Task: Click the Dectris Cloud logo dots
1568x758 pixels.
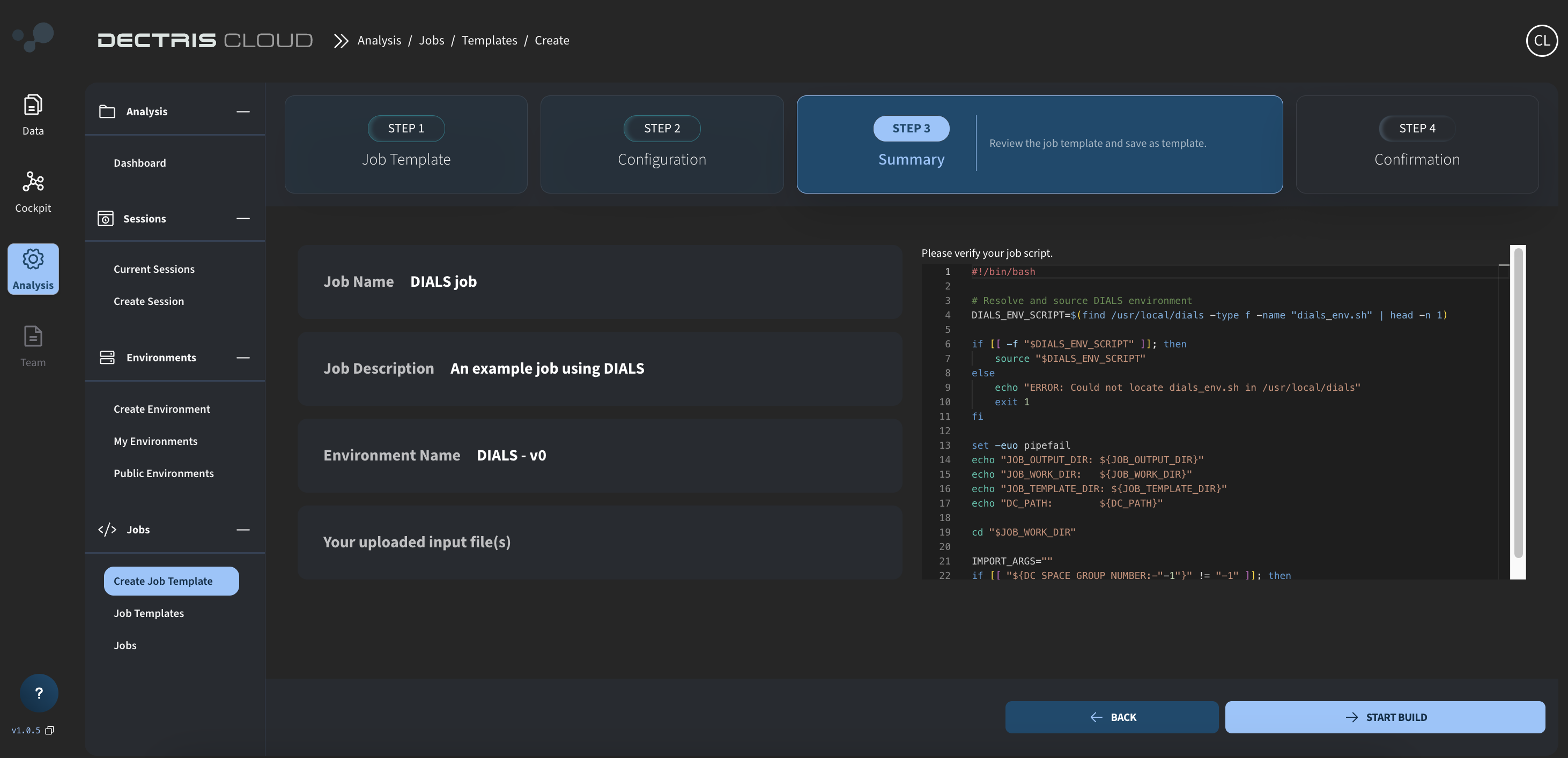Action: (x=33, y=37)
